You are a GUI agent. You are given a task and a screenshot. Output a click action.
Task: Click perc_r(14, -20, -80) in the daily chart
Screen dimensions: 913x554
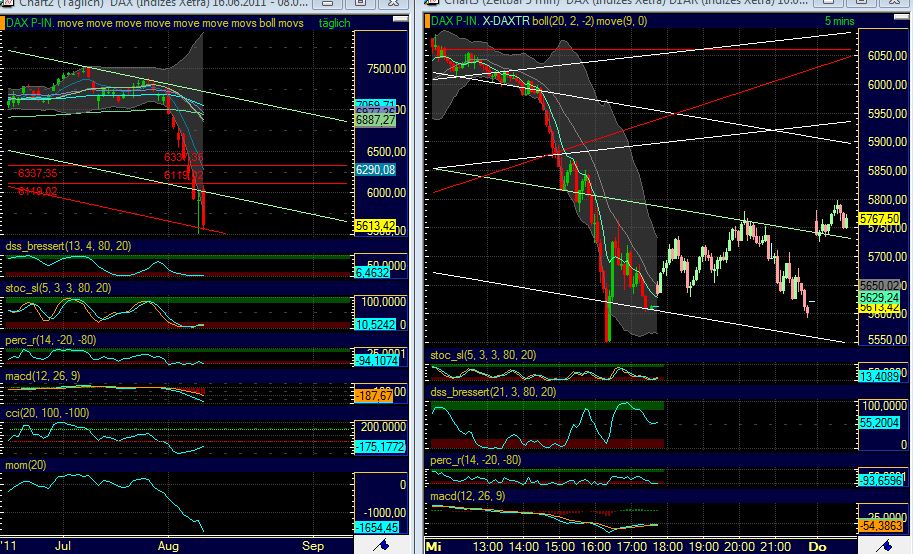pyautogui.click(x=51, y=340)
